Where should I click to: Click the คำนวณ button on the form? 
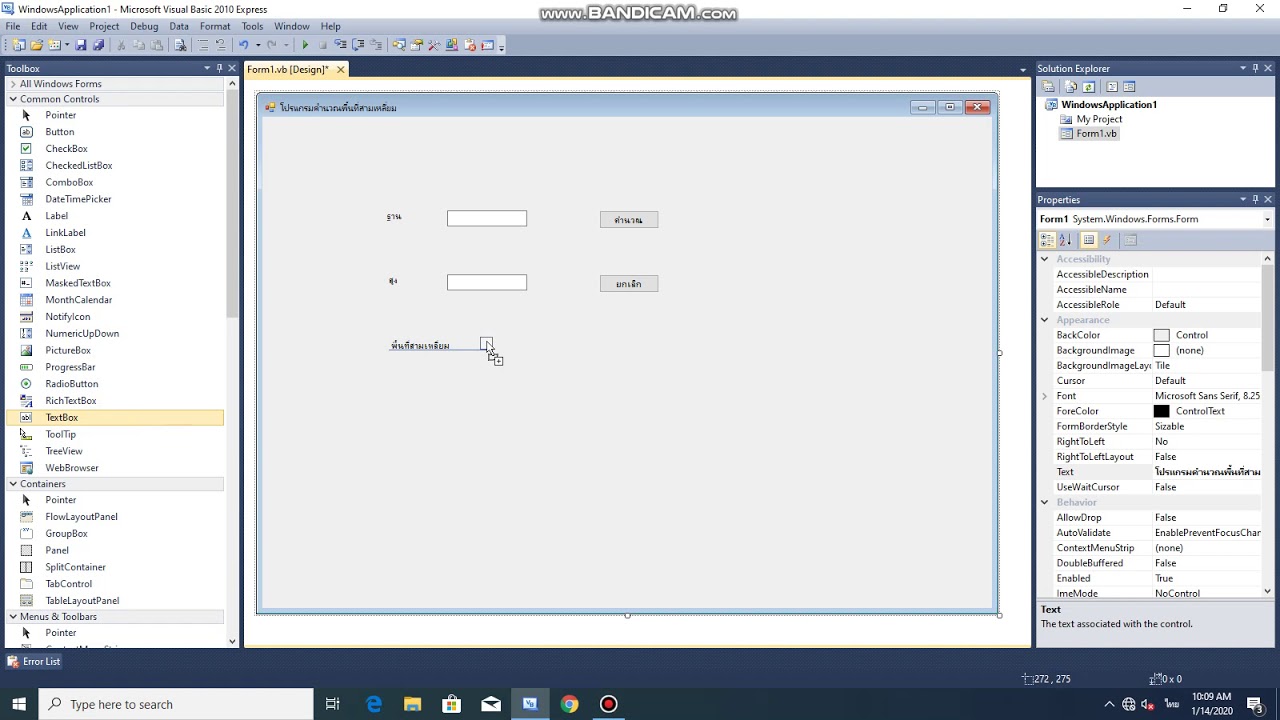[x=629, y=220]
